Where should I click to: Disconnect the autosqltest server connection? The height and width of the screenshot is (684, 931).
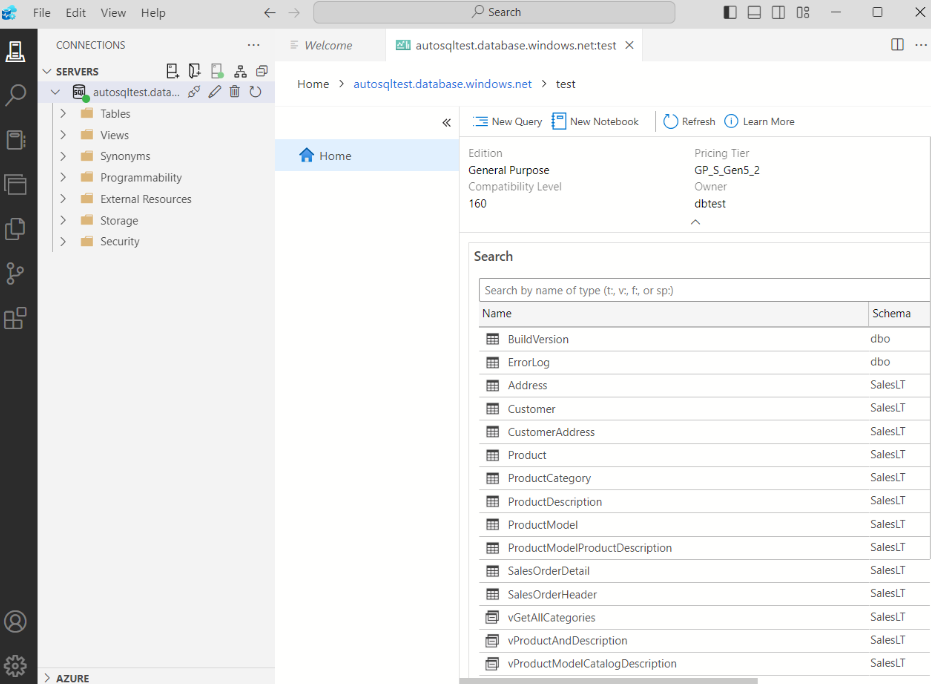[x=194, y=91]
